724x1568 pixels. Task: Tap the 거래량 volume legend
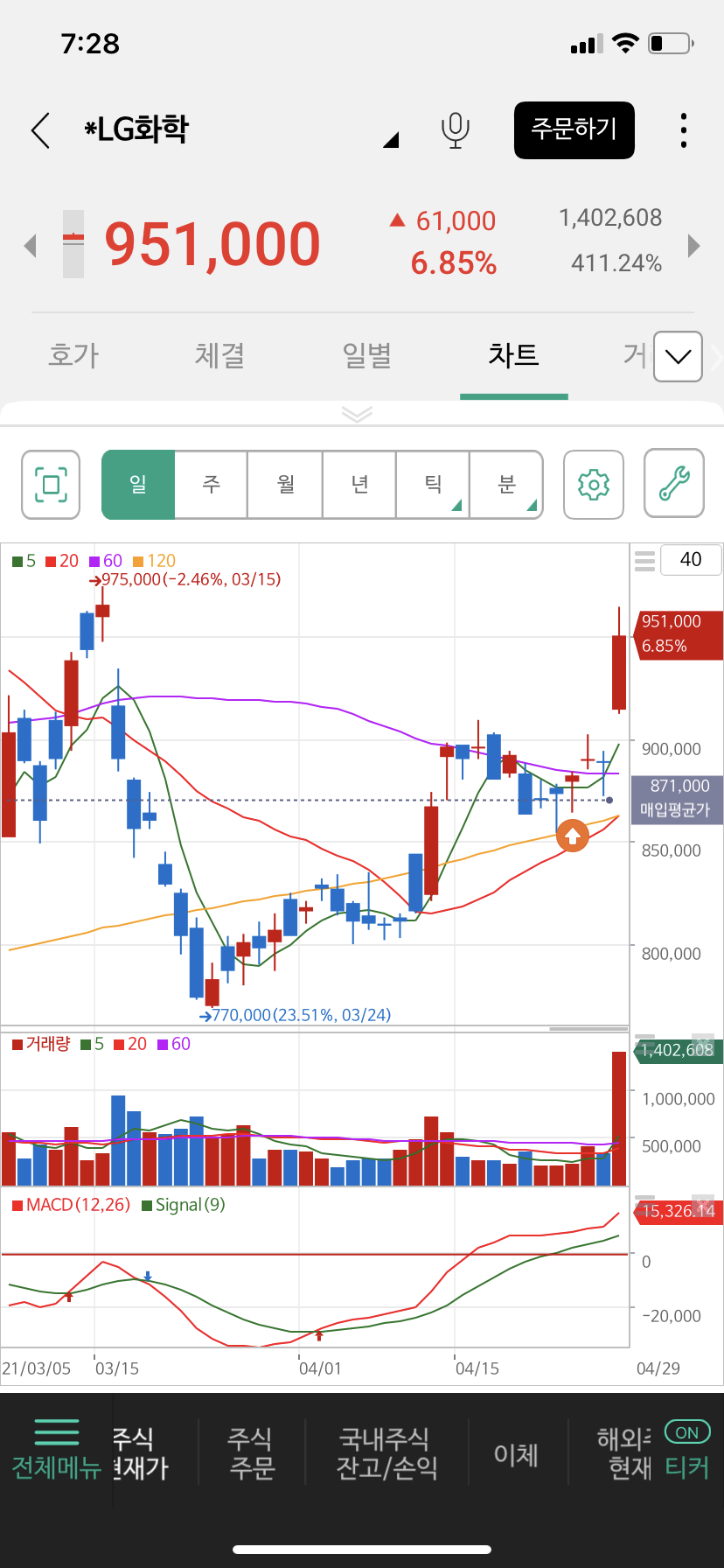[41, 1044]
